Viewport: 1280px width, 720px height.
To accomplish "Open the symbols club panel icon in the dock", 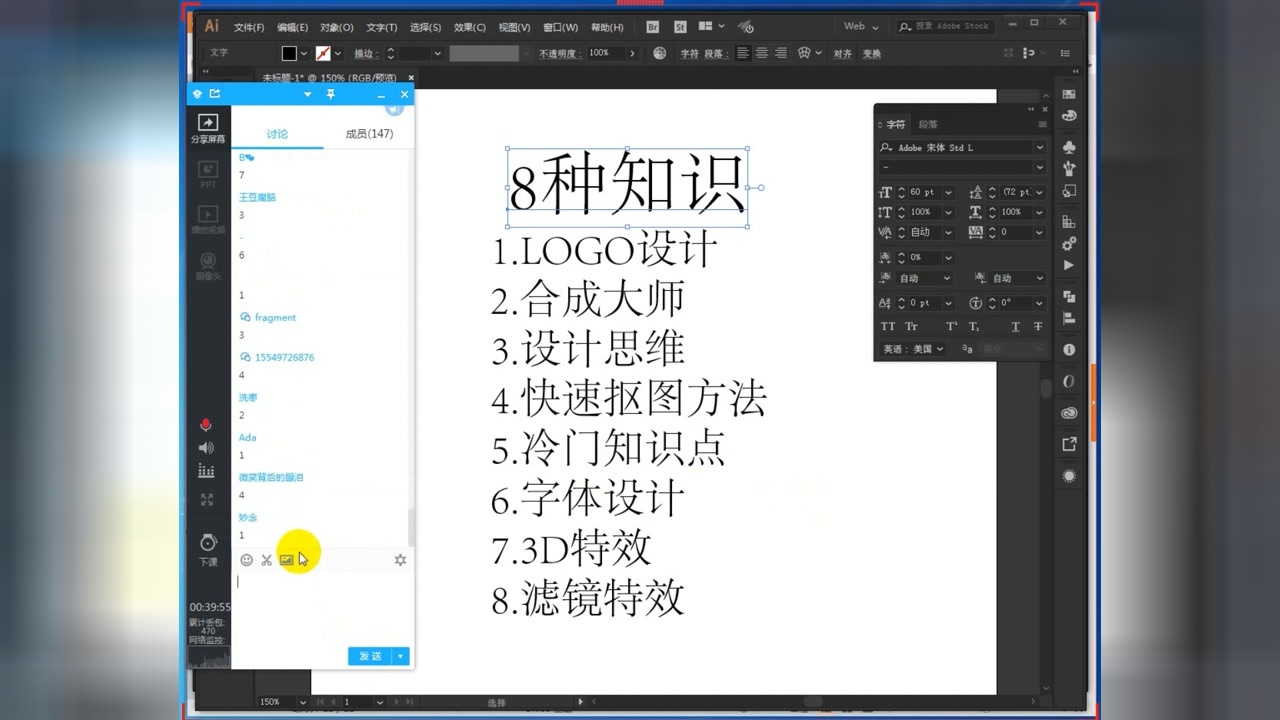I will 1069,148.
